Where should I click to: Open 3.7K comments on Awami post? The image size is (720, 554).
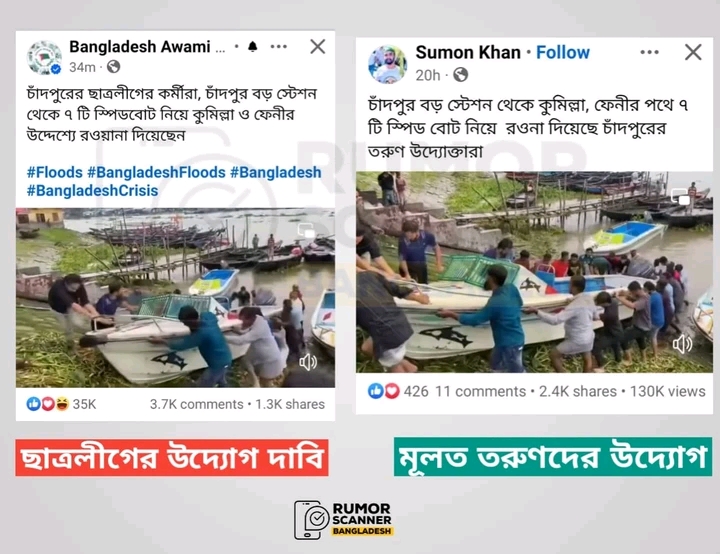coord(196,404)
